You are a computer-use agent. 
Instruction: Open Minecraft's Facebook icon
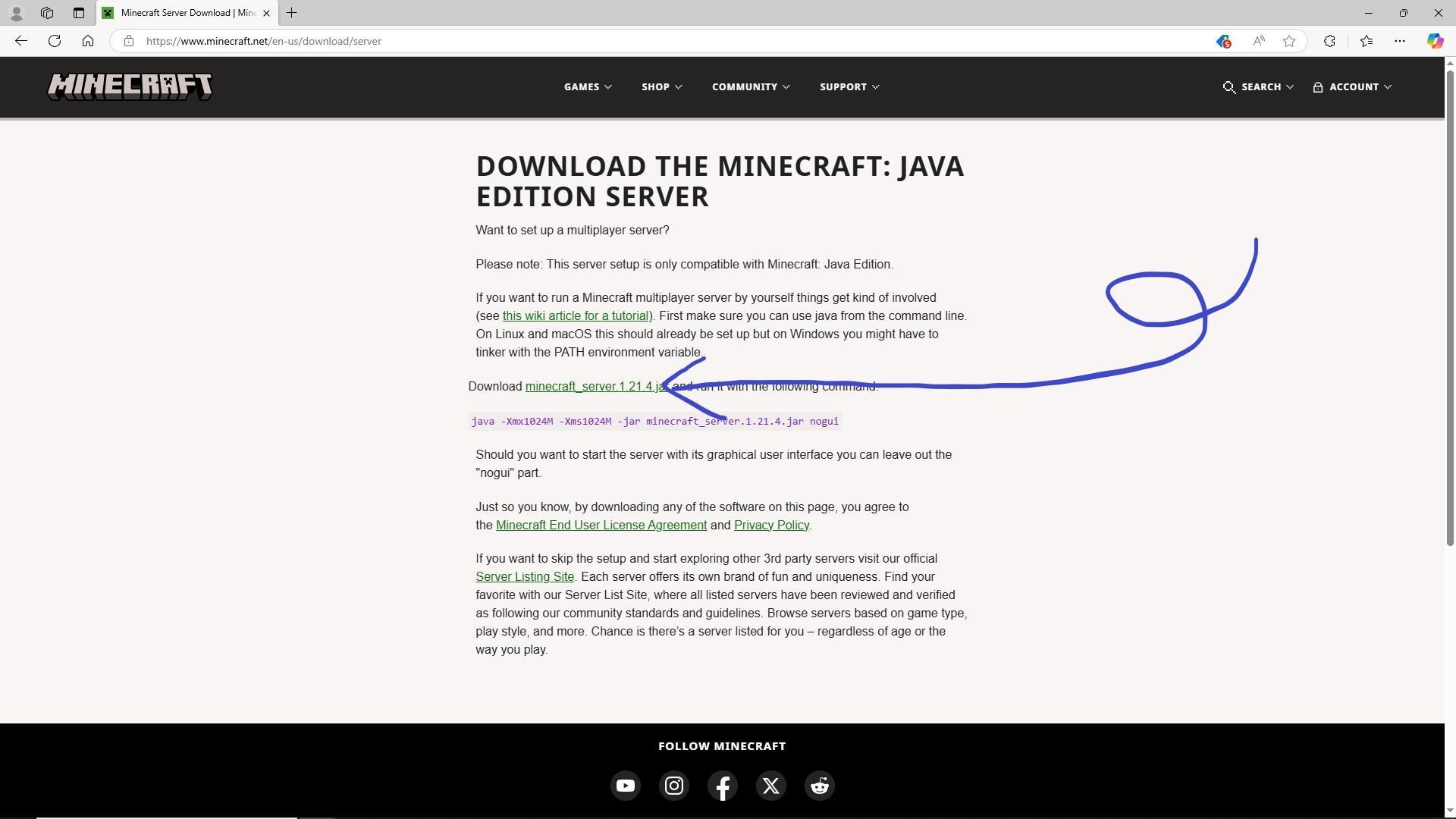[722, 786]
